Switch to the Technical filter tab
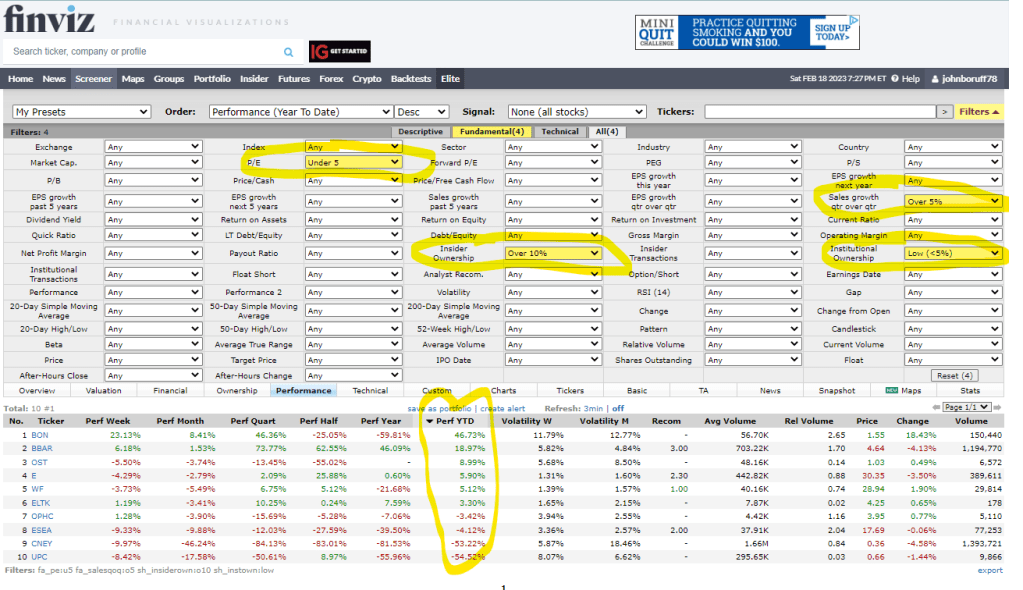This screenshot has height=590, width=1023. point(560,131)
